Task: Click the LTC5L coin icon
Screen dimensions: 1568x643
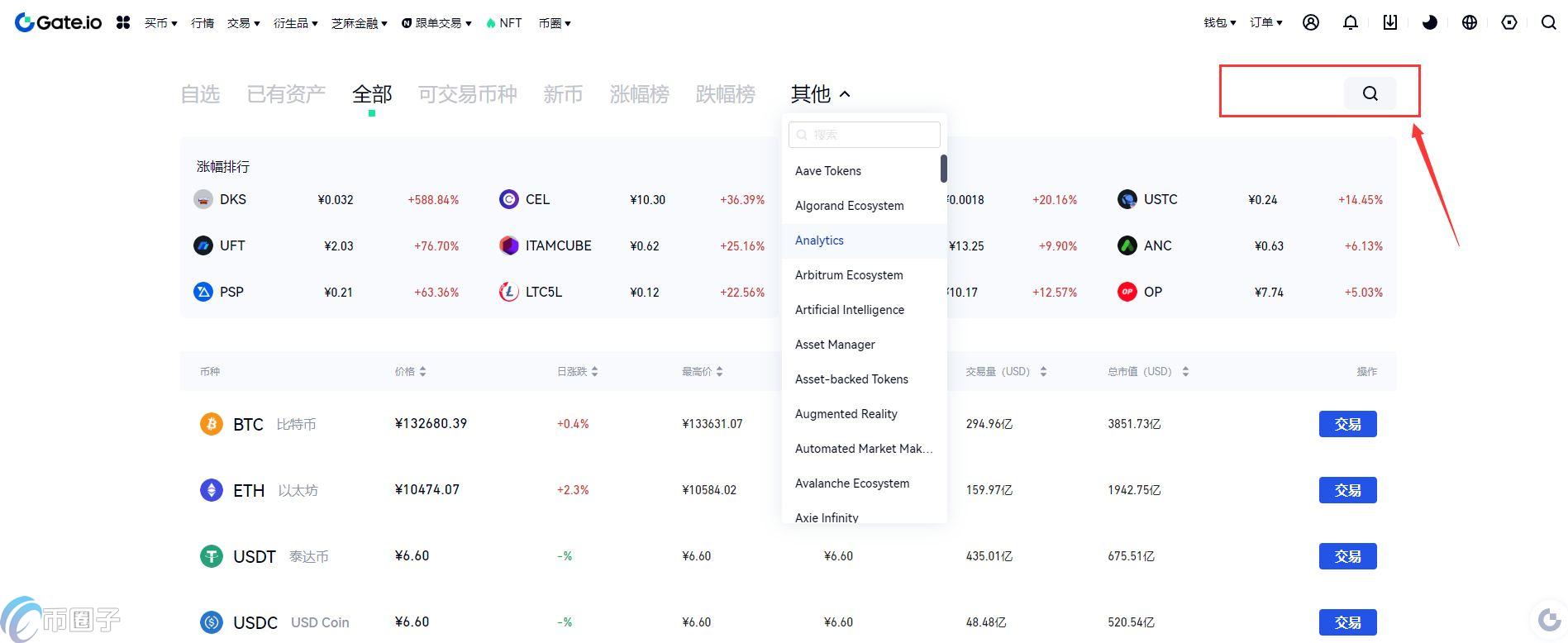Action: (x=509, y=292)
